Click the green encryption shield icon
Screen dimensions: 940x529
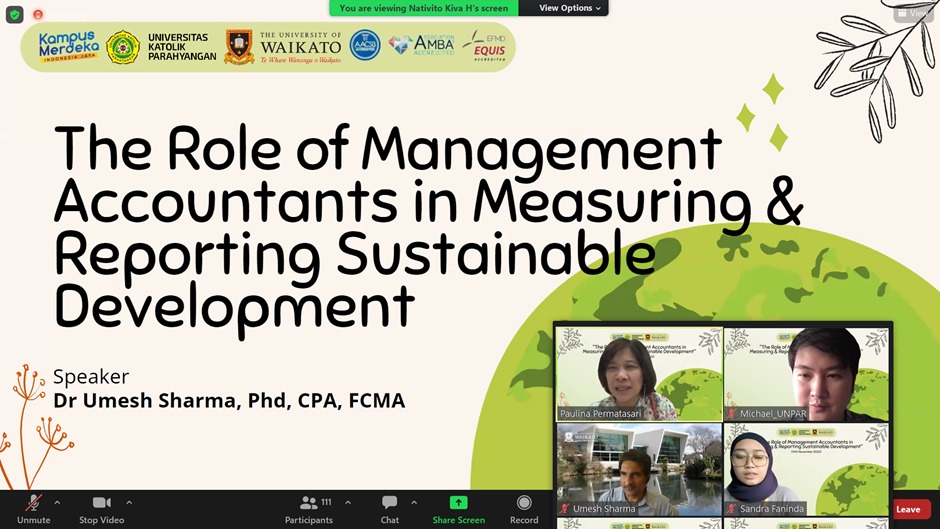[x=14, y=15]
